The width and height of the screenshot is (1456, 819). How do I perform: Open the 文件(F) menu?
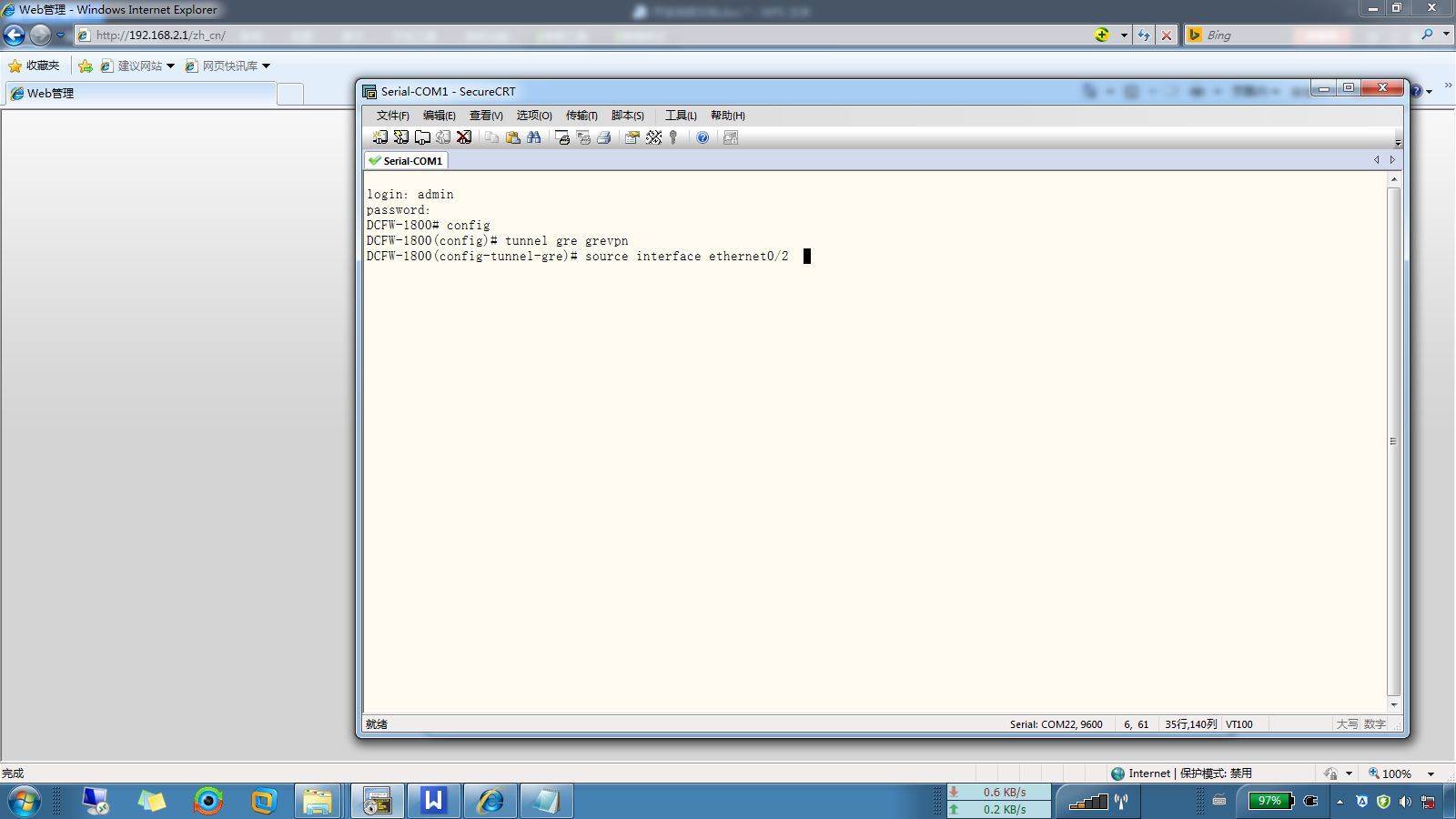[x=392, y=116]
